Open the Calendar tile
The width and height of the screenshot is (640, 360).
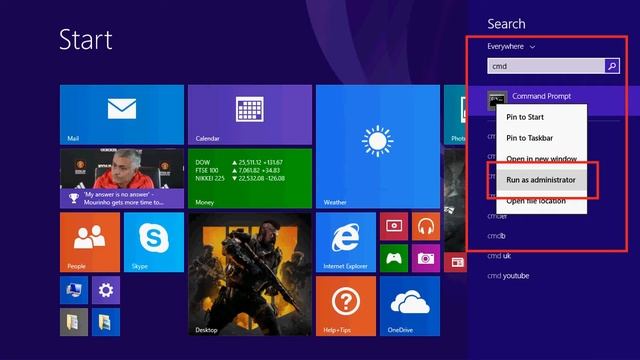click(x=250, y=115)
